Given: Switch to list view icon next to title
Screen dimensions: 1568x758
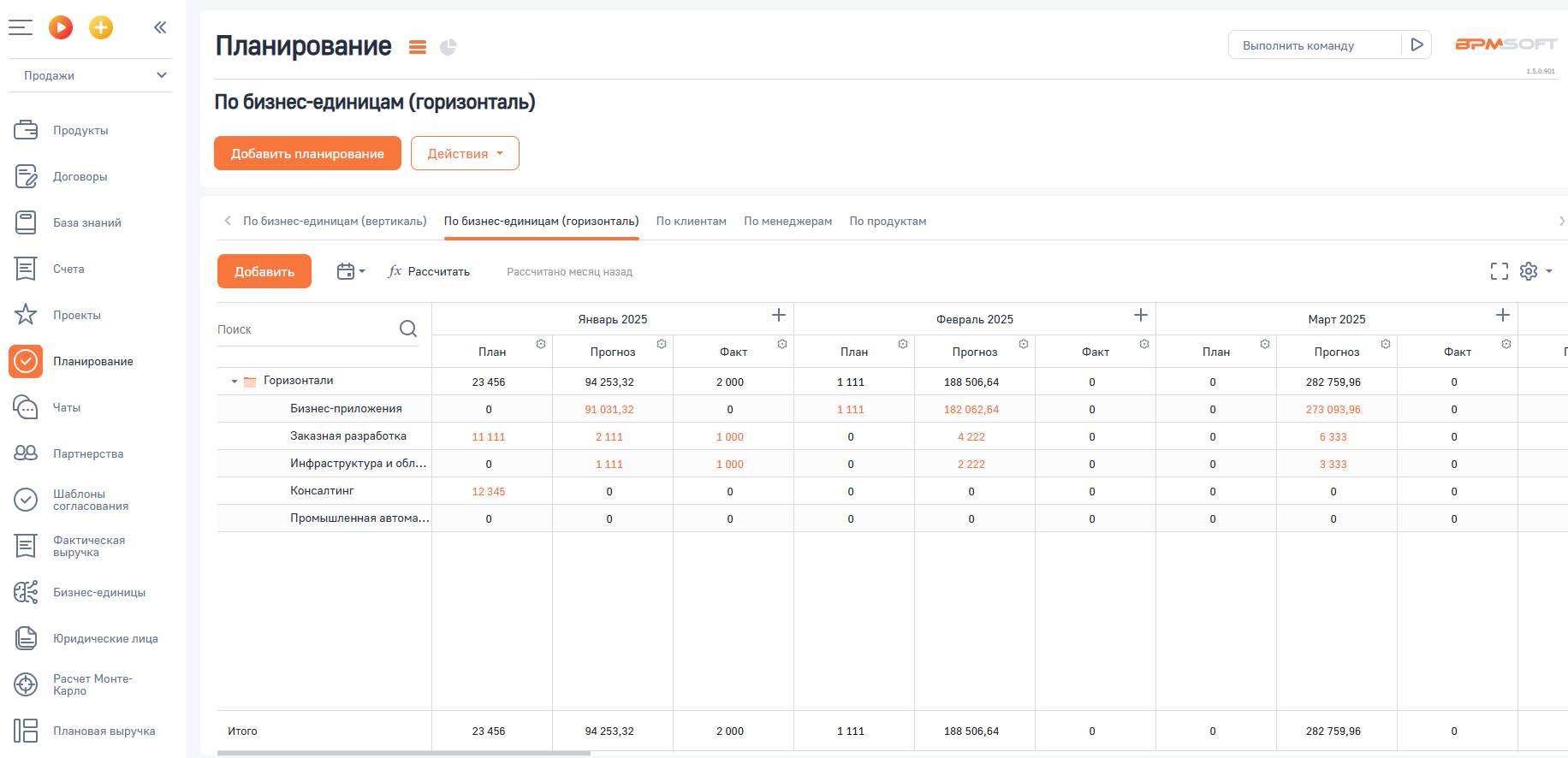Looking at the screenshot, I should [x=418, y=47].
